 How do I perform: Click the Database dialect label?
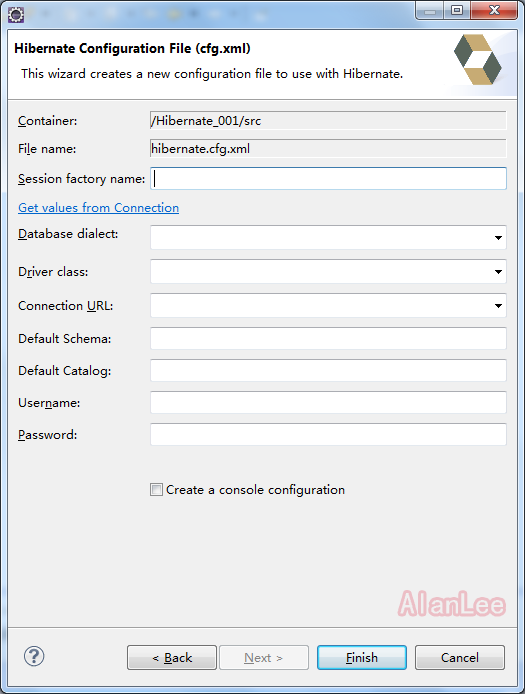pyautogui.click(x=68, y=234)
